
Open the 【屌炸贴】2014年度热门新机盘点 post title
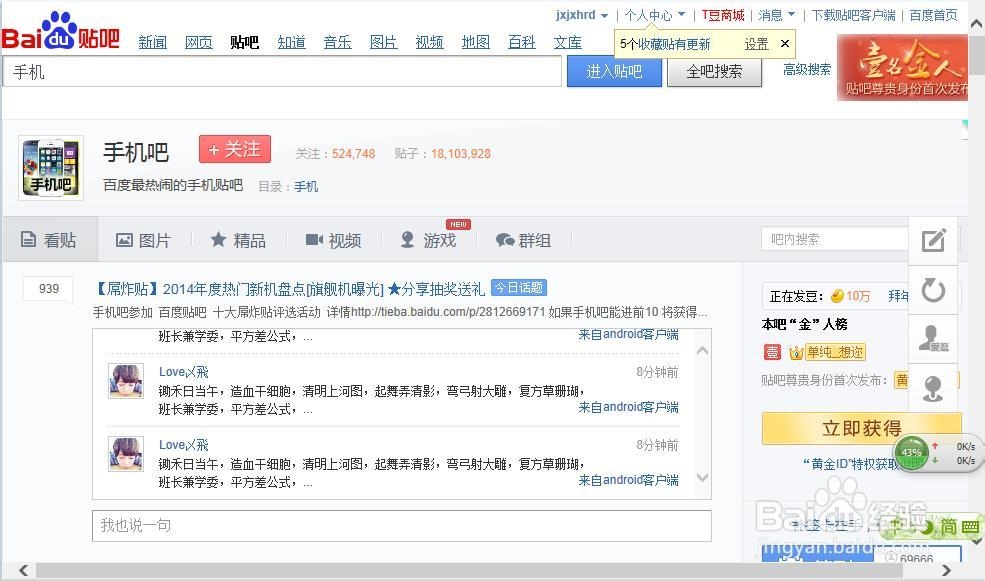coord(289,289)
